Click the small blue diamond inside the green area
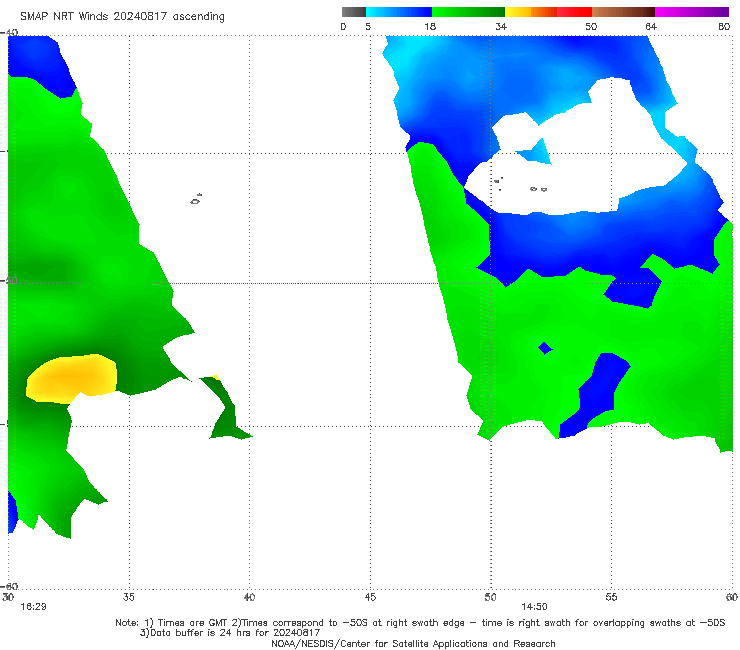This screenshot has width=740, height=650. pyautogui.click(x=545, y=348)
